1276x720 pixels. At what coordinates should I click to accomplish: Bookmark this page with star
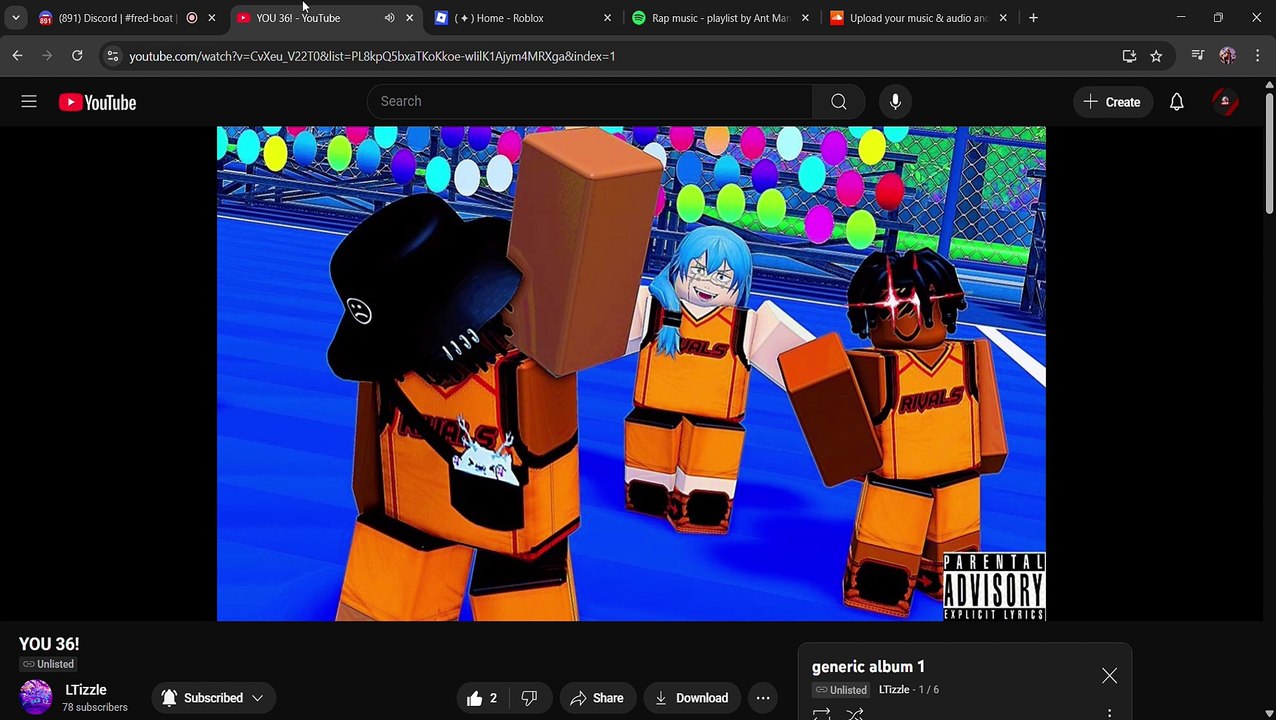1156,56
